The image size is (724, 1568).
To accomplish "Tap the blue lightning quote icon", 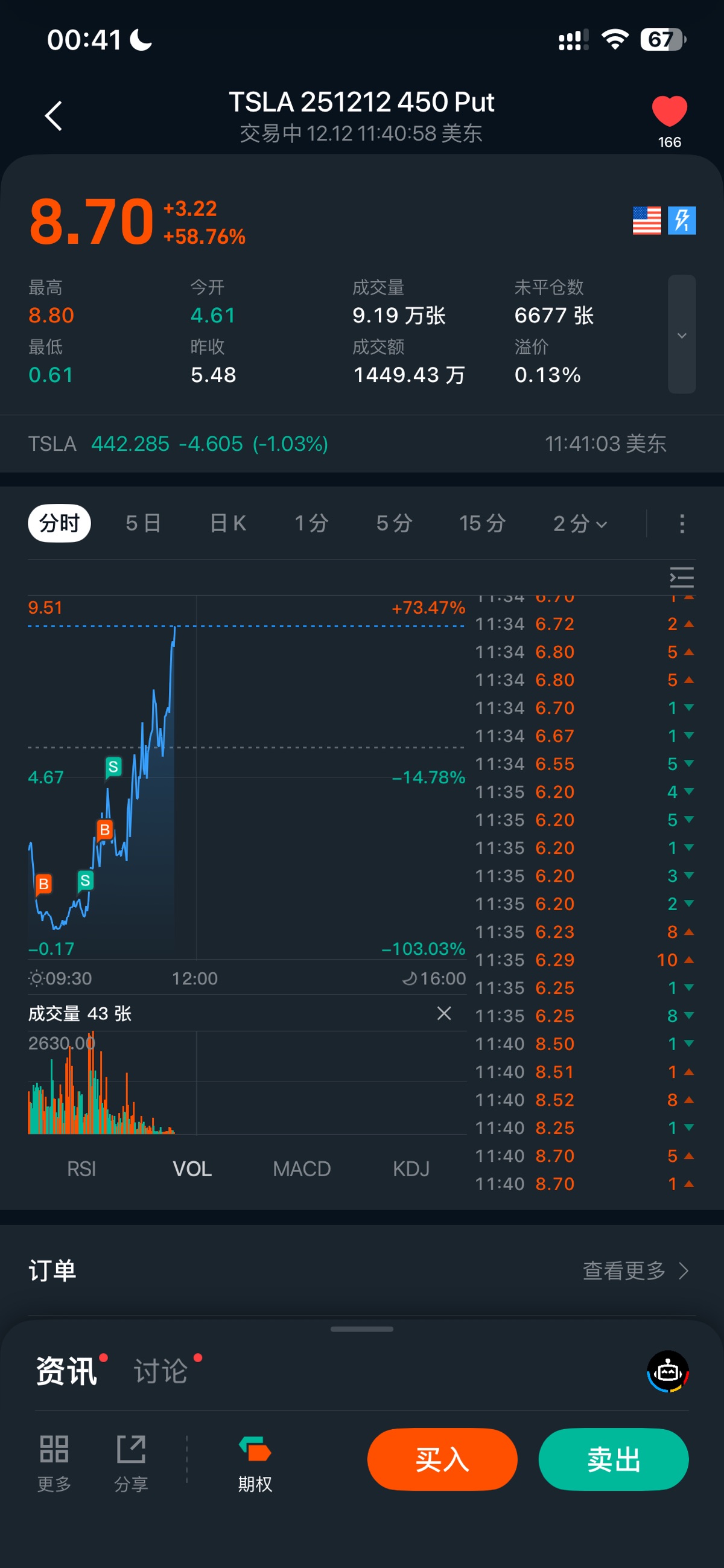I will [x=681, y=220].
